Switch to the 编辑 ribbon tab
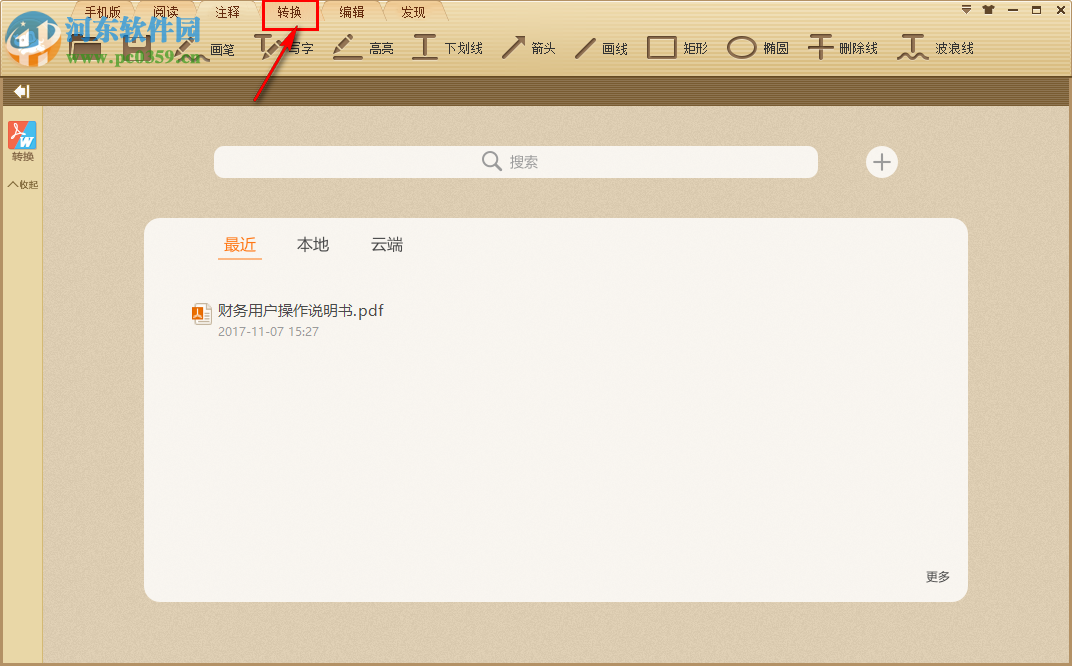 click(x=352, y=12)
